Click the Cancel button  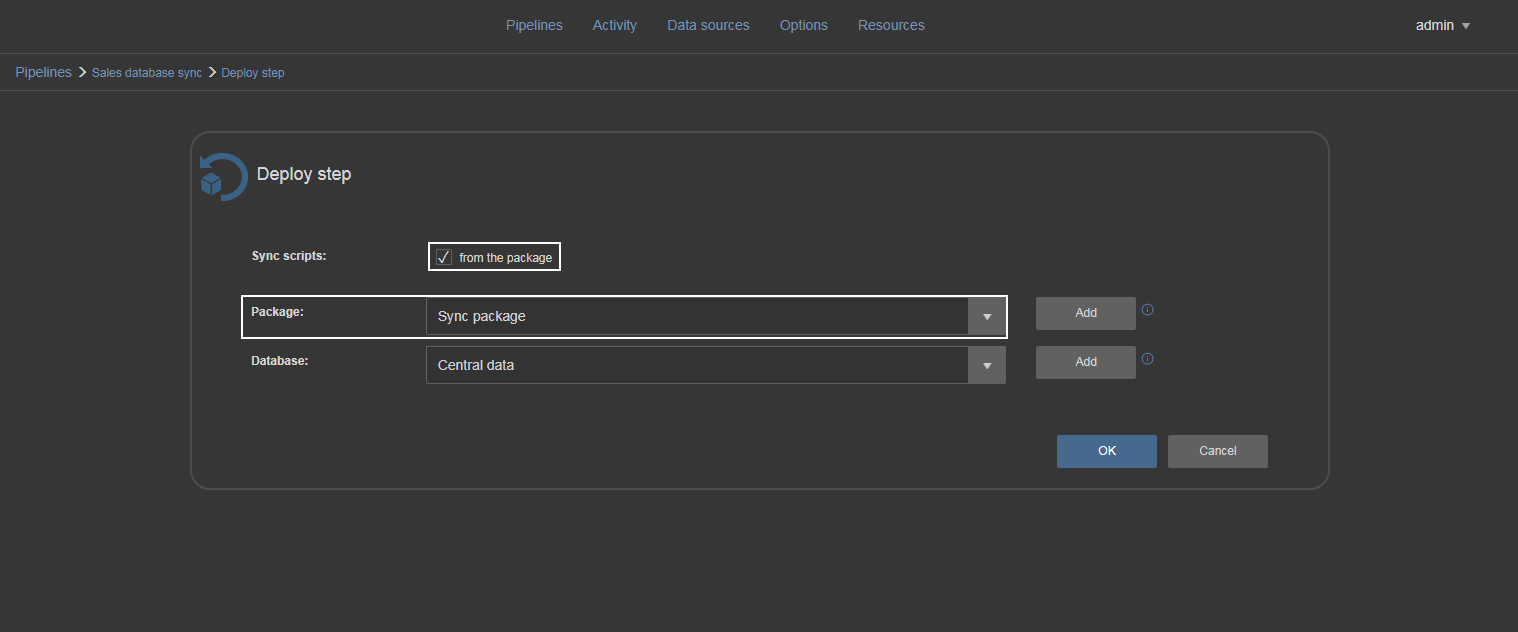pyautogui.click(x=1218, y=451)
